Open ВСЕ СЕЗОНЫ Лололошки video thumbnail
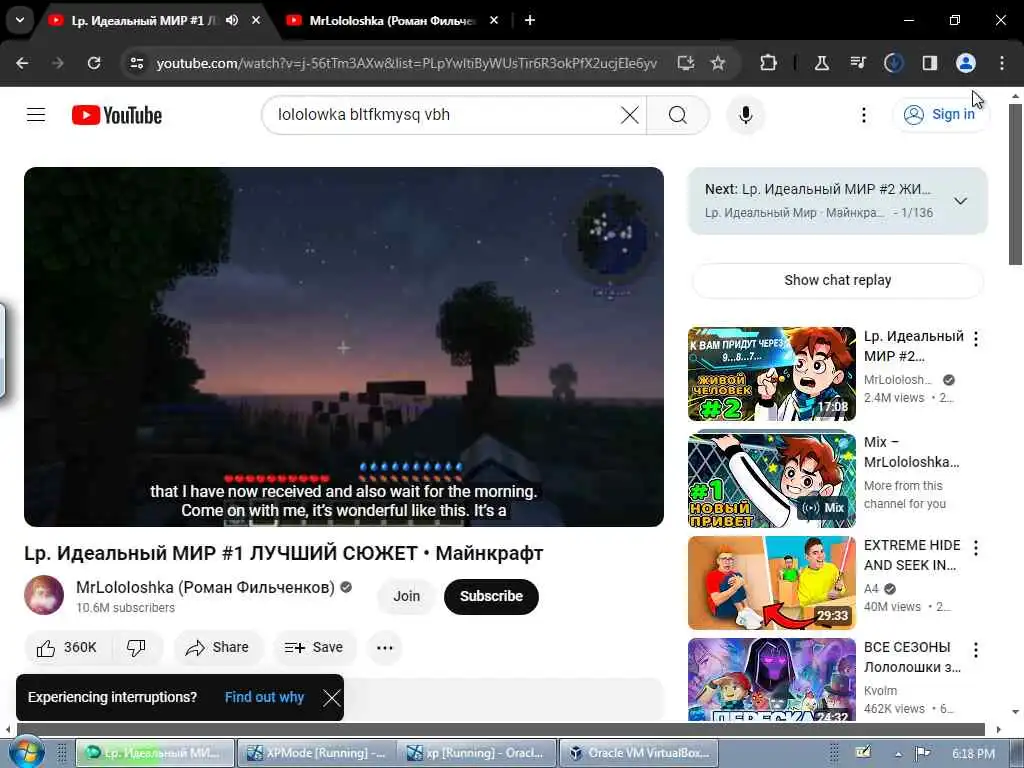Screen dimensions: 1024x768 pos(771,679)
